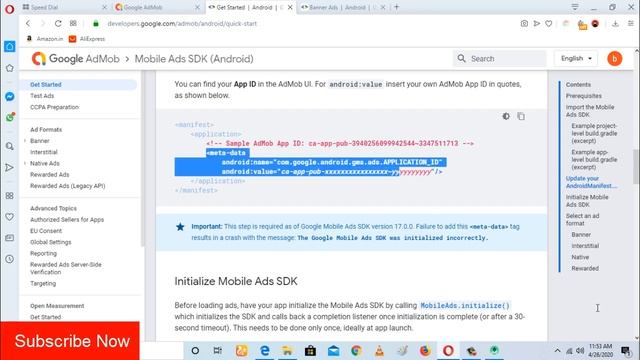Jump to Prerequisites in Contents
The height and width of the screenshot is (360, 640).
click(584, 96)
